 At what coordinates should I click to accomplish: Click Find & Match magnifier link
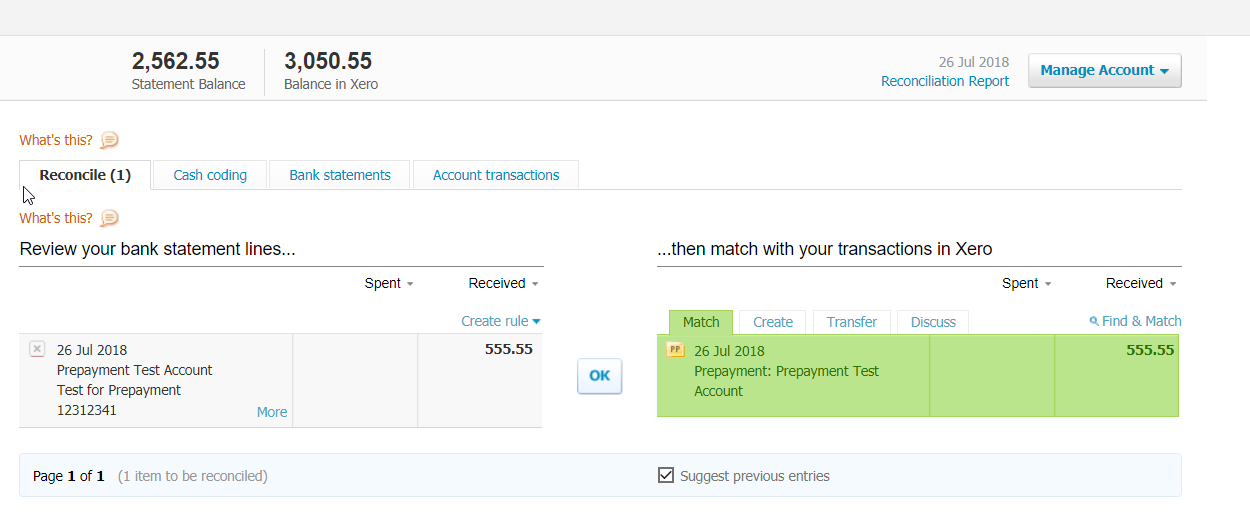[1135, 321]
